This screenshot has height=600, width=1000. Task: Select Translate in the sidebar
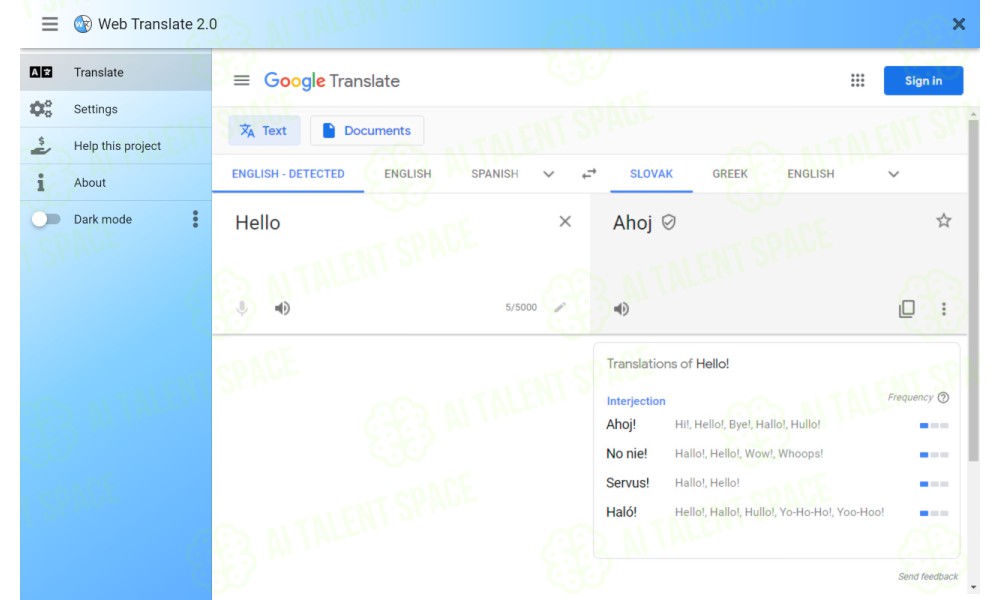point(115,72)
